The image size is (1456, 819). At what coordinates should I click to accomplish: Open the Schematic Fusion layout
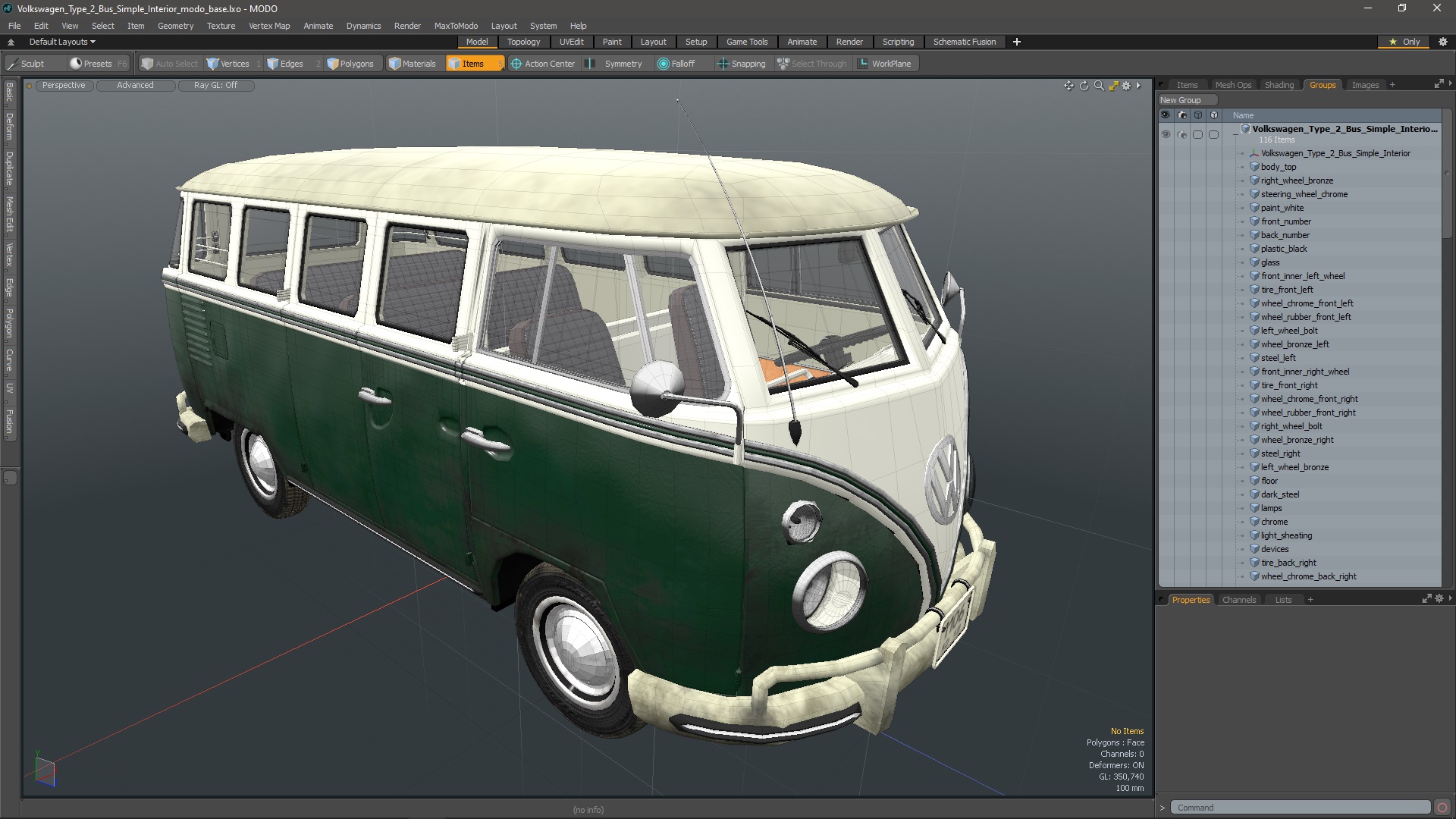[x=965, y=42]
